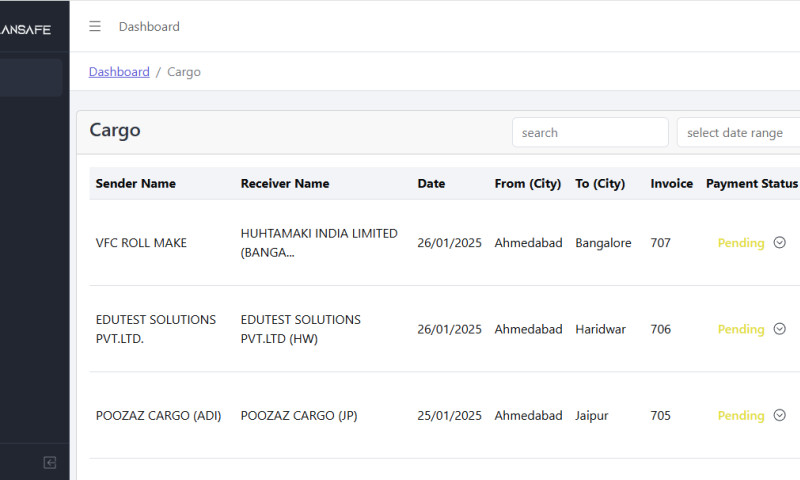Toggle sidebar with the hamburger menu icon

pyautogui.click(x=95, y=26)
